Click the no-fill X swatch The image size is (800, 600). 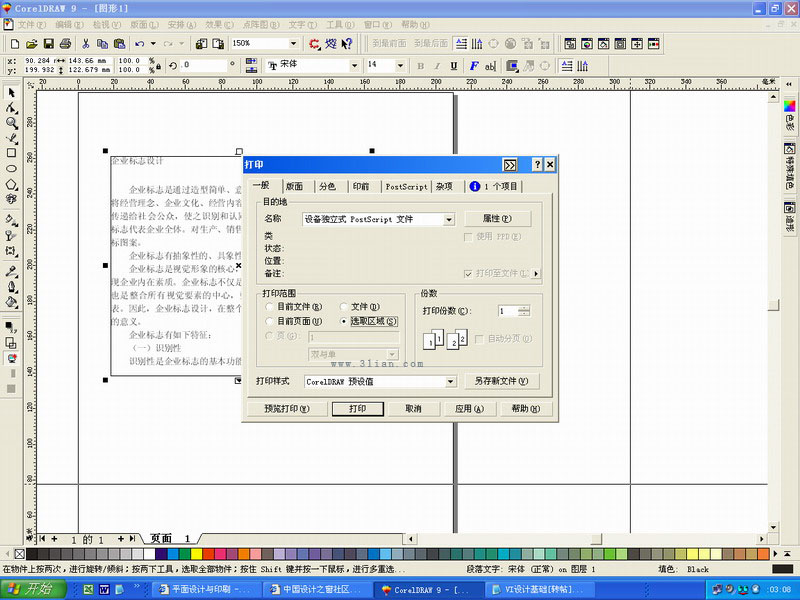[19, 554]
